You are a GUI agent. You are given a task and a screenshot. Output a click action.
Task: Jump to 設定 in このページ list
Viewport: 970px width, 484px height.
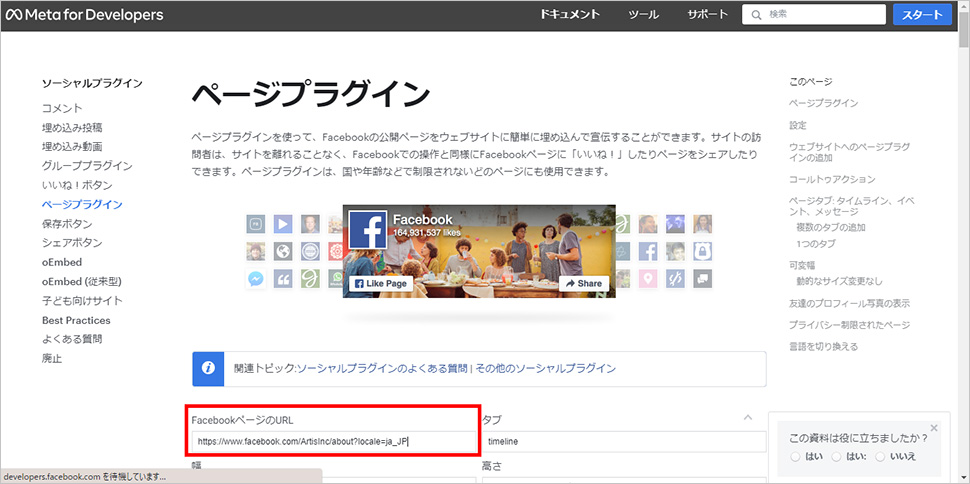pyautogui.click(x=798, y=125)
